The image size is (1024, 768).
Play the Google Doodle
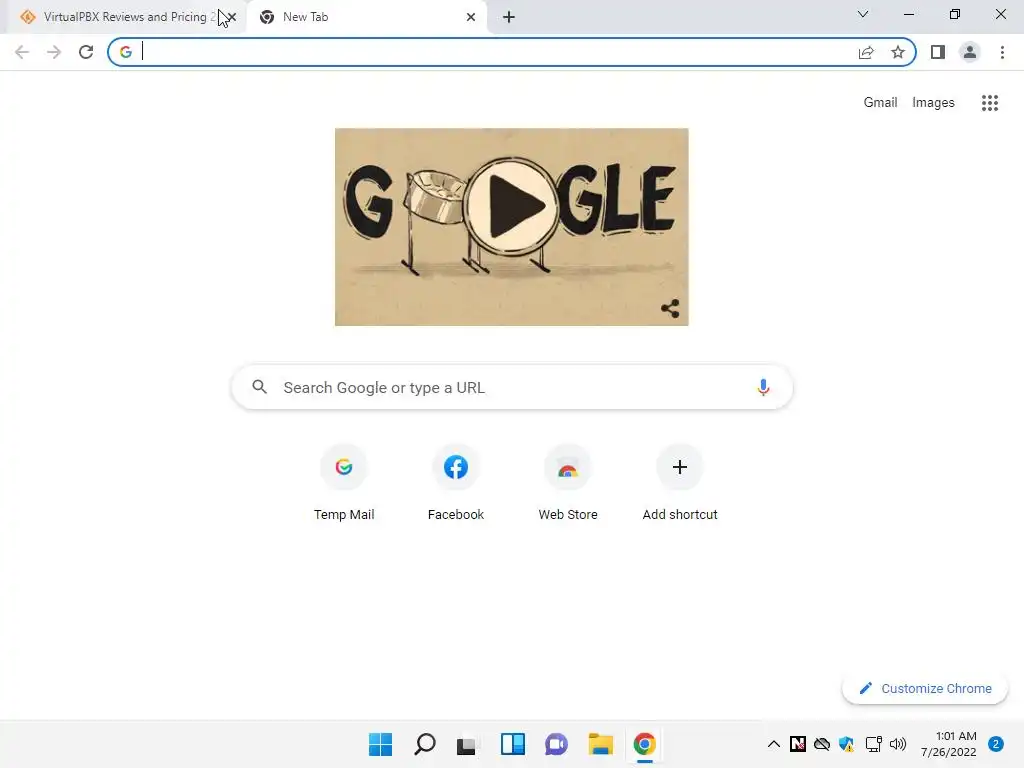(512, 206)
